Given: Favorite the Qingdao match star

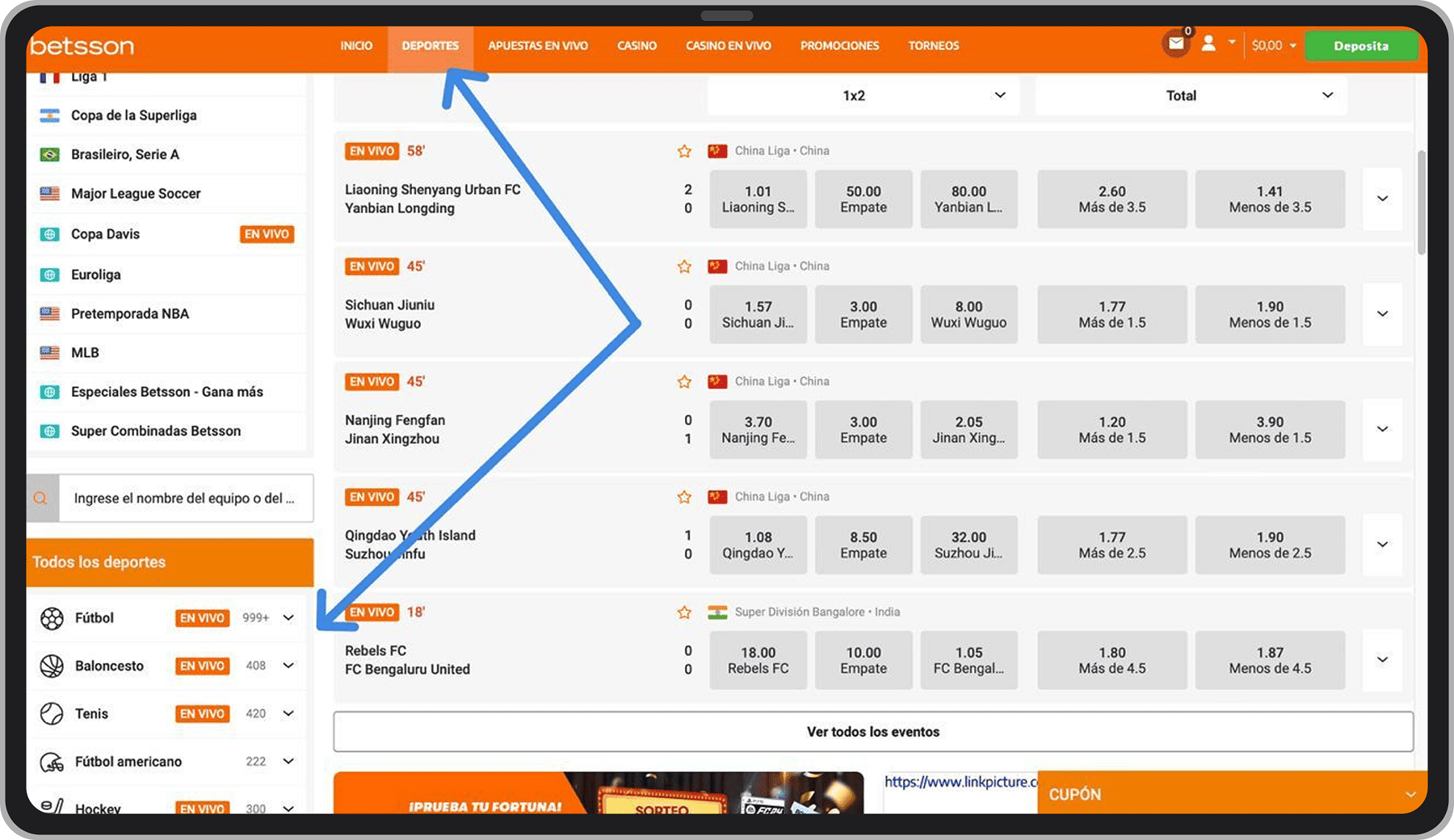Looking at the screenshot, I should point(684,497).
